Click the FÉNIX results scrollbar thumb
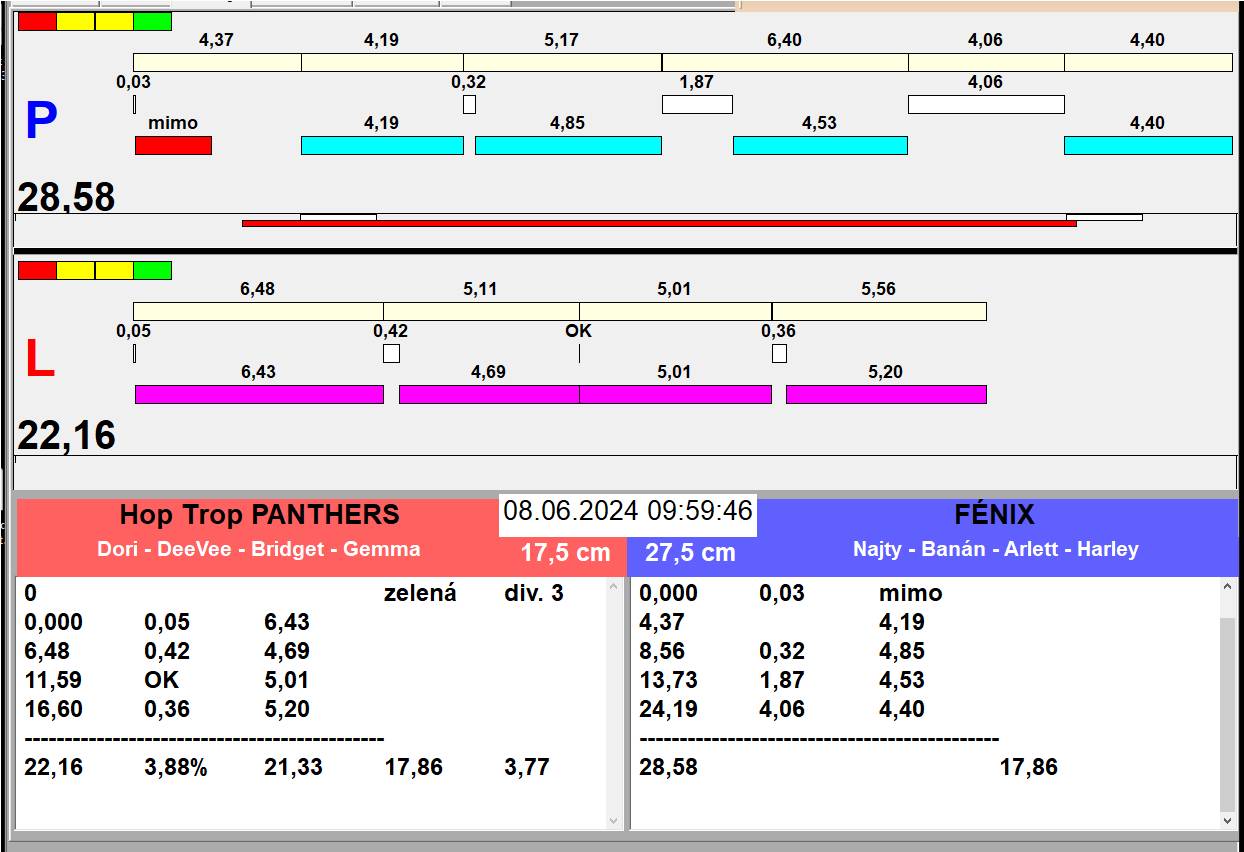The height and width of the screenshot is (852, 1244). coord(1229,714)
